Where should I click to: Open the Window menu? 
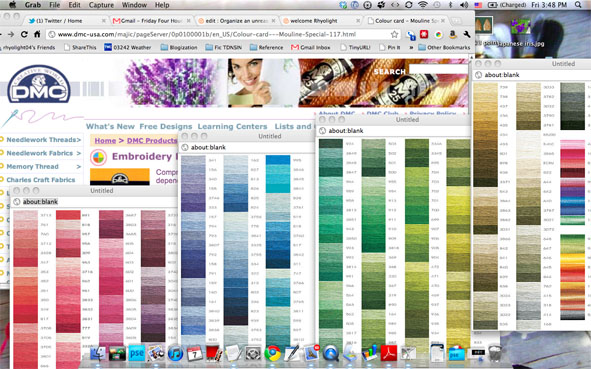134,5
